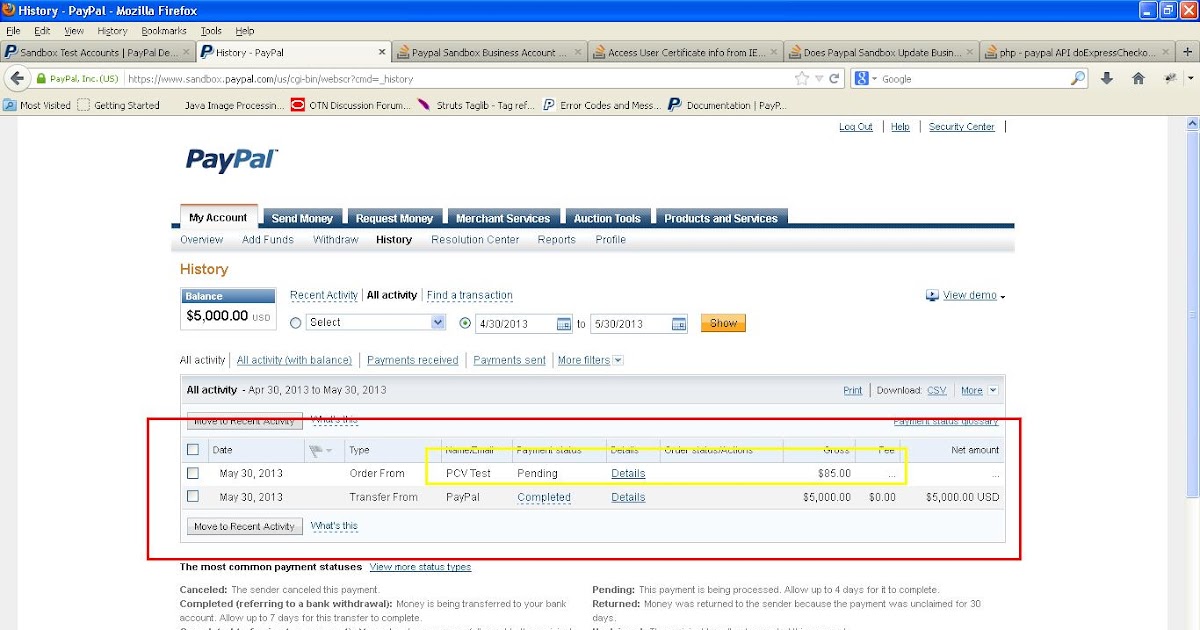Open Error Codes and Messages bookmark
Viewport: 1200px width, 630px height.
coord(602,105)
